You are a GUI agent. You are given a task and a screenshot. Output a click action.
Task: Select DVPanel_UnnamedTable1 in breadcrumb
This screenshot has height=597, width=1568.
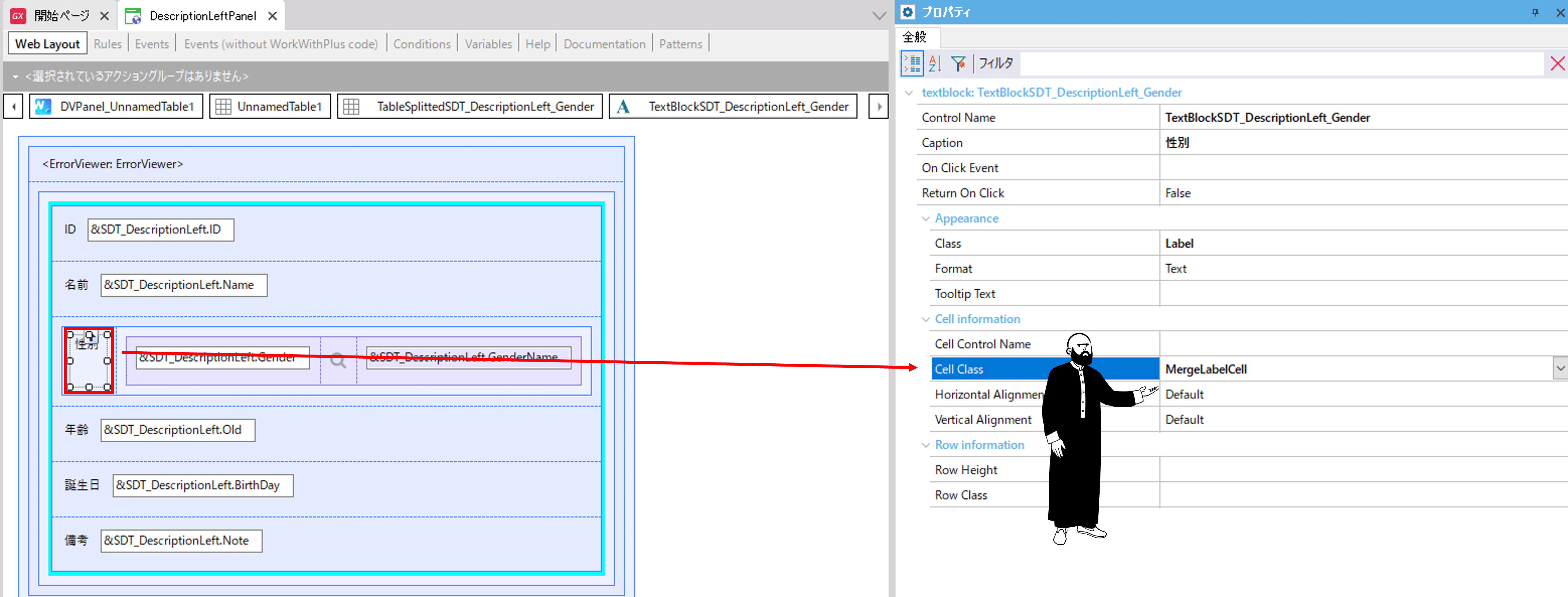pos(116,107)
